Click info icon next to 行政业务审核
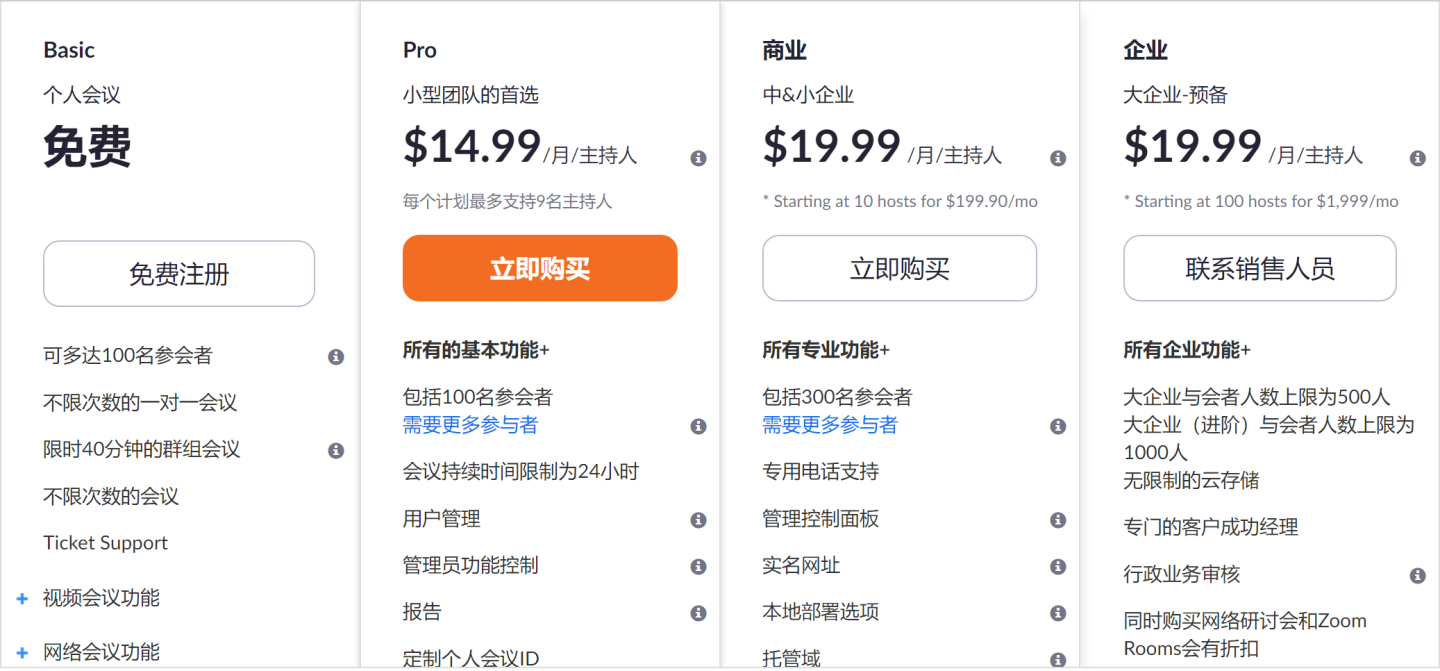This screenshot has height=671, width=1440. click(1417, 575)
